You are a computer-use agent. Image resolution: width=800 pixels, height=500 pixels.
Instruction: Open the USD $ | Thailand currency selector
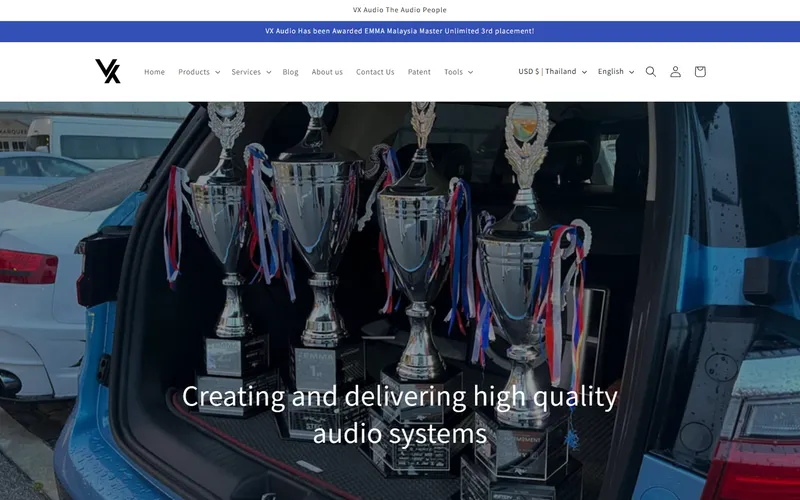click(x=553, y=71)
